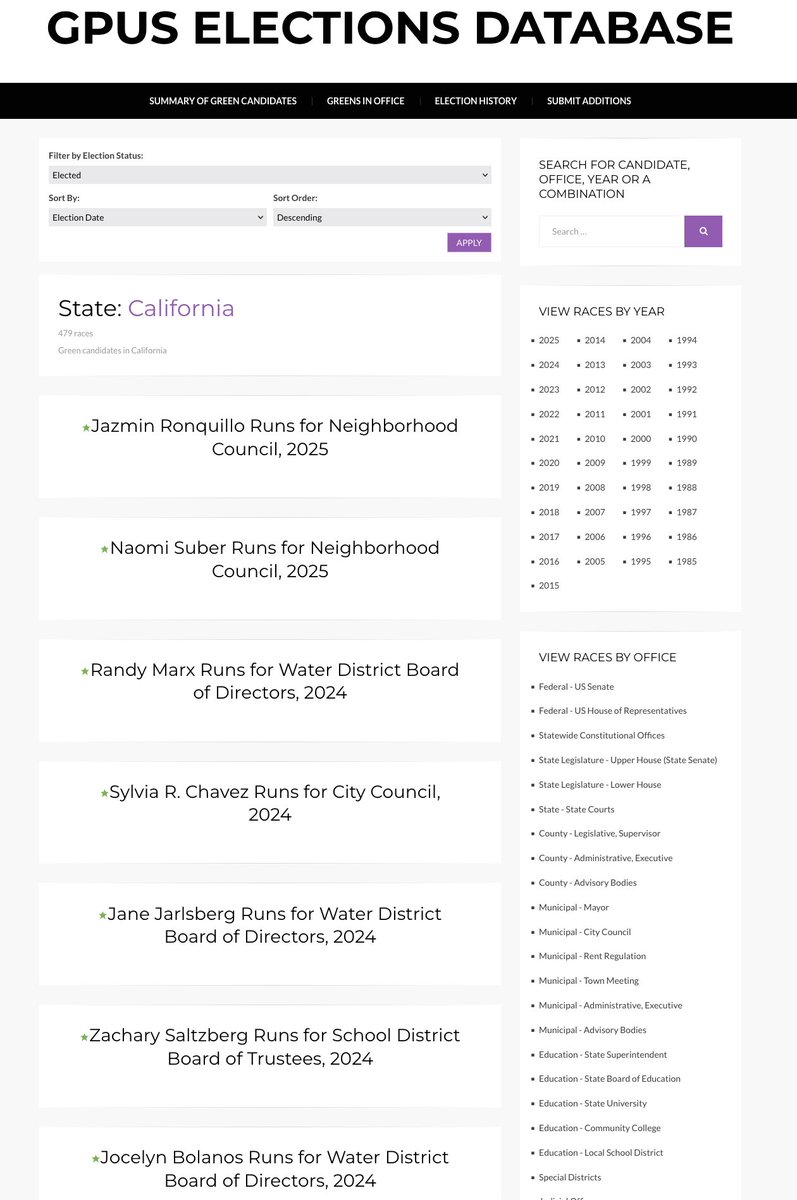
Task: View Municipal - Advisory Bodies races
Action: point(593,1030)
